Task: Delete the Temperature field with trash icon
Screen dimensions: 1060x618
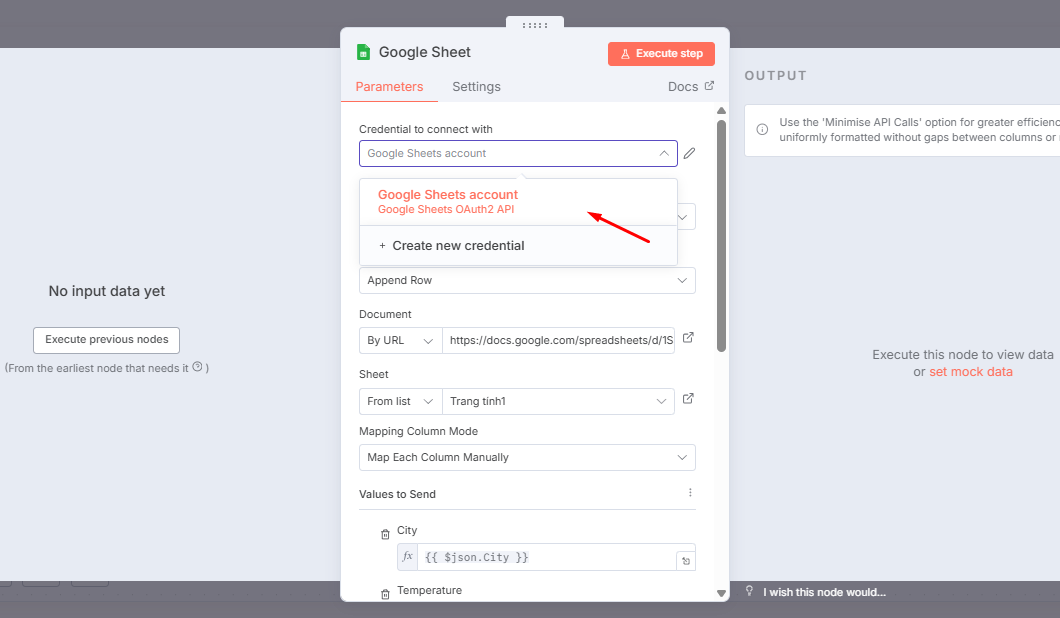Action: tap(385, 594)
